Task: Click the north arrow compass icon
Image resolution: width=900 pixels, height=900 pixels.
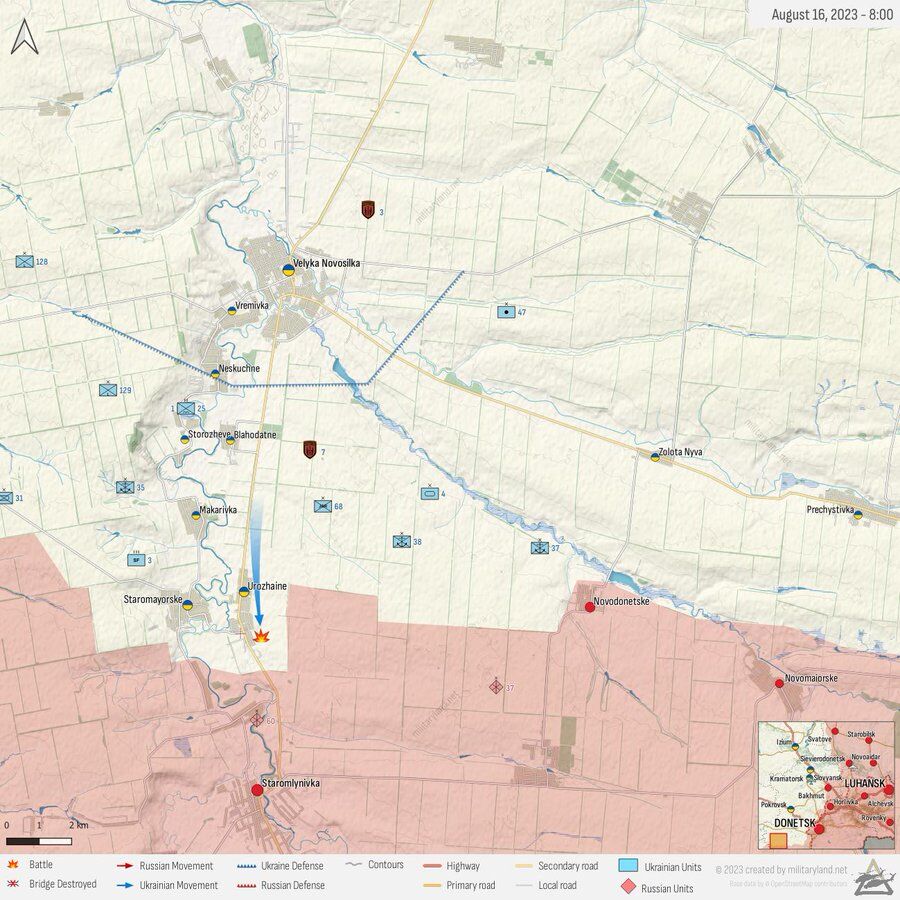Action: click(25, 38)
